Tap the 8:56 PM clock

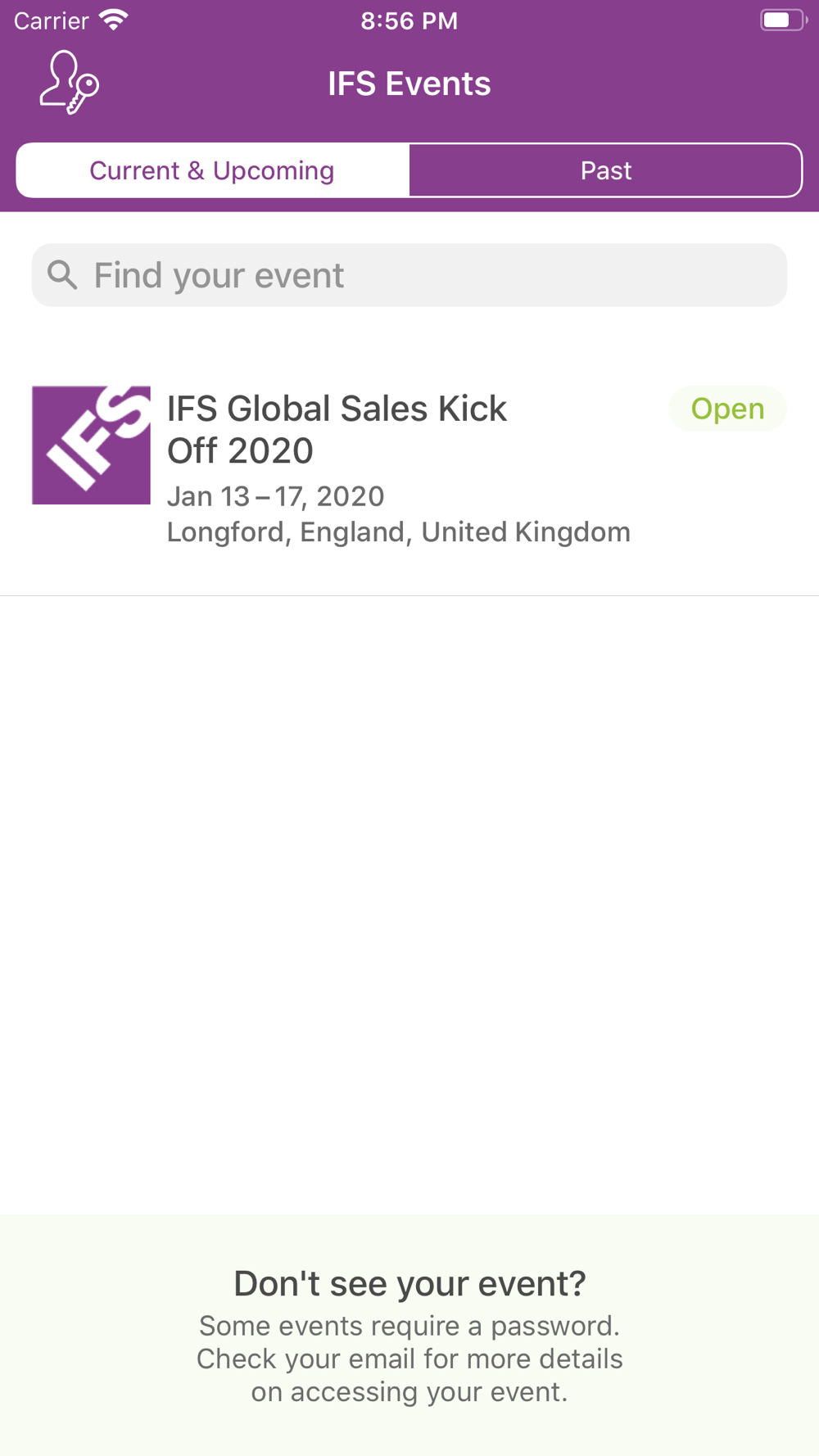409,20
